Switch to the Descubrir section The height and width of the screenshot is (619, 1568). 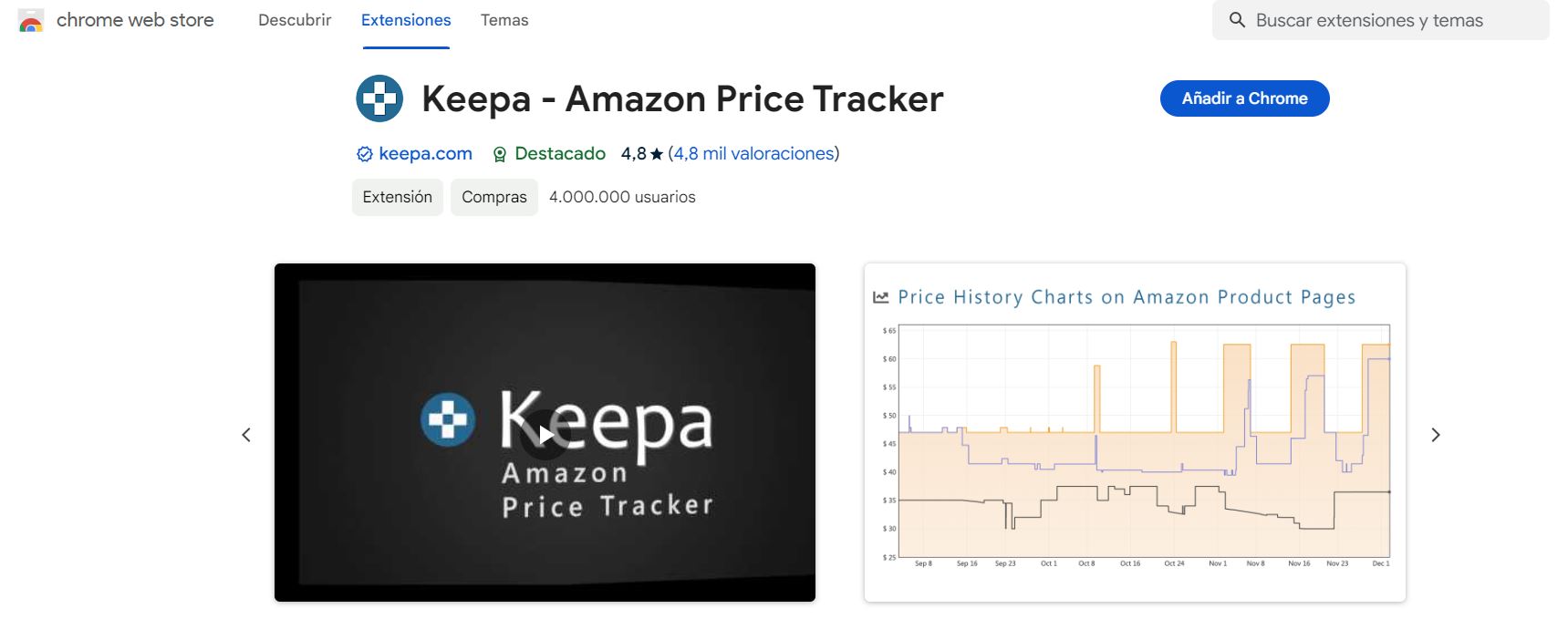point(294,19)
